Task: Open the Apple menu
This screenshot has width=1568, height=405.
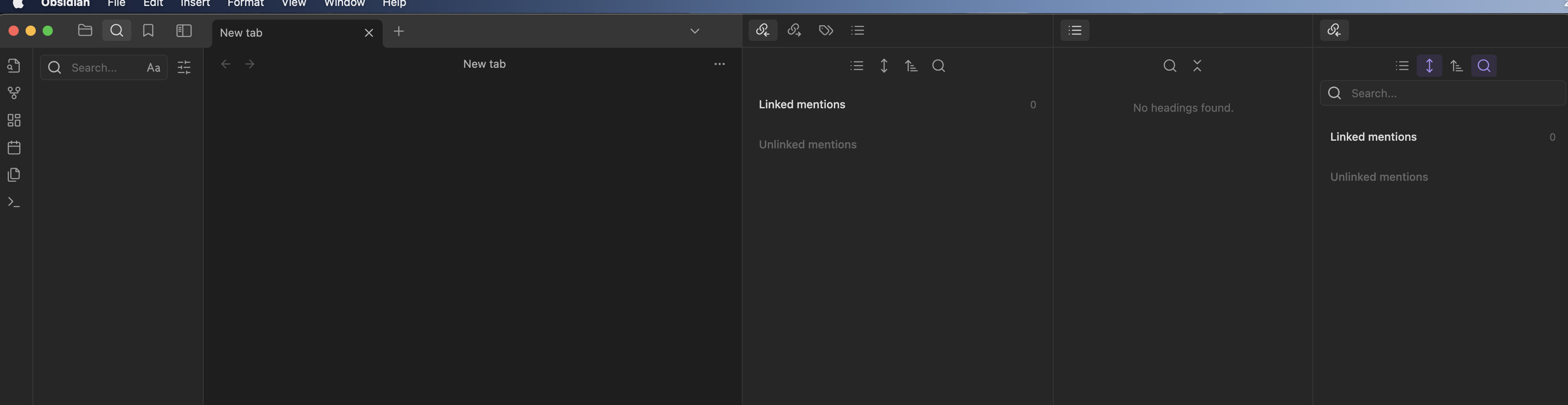Action: click(x=18, y=3)
